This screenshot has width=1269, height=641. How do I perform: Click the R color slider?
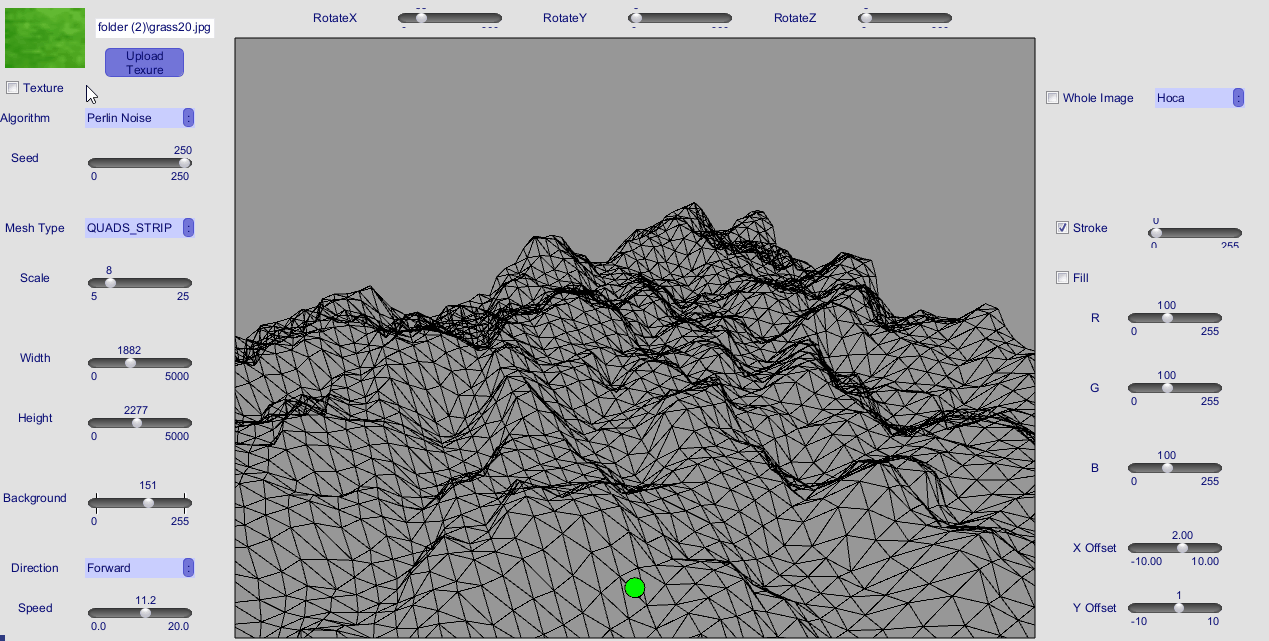click(1175, 318)
